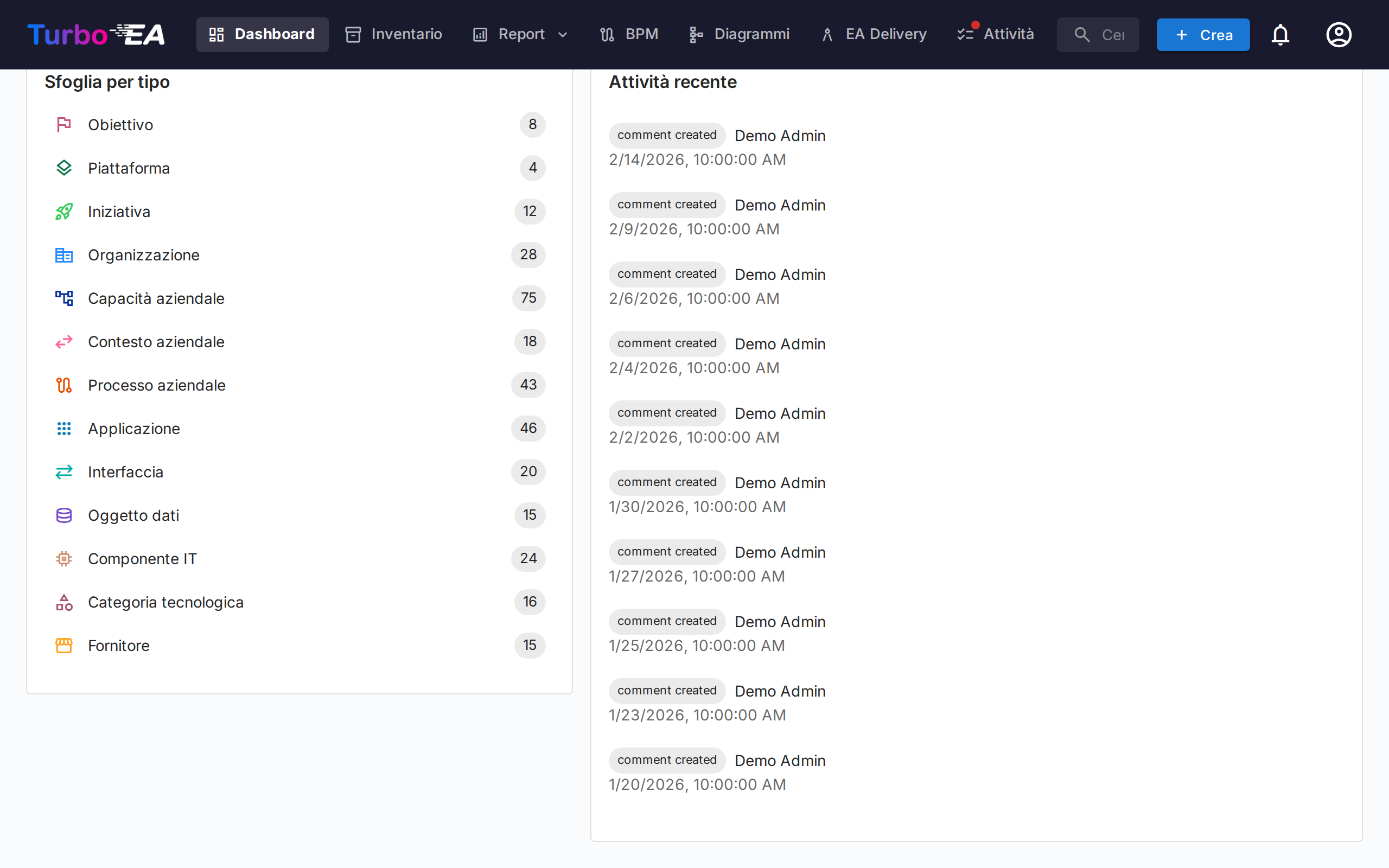Open Attività with the red notification dot
1389x868 pixels.
point(995,34)
